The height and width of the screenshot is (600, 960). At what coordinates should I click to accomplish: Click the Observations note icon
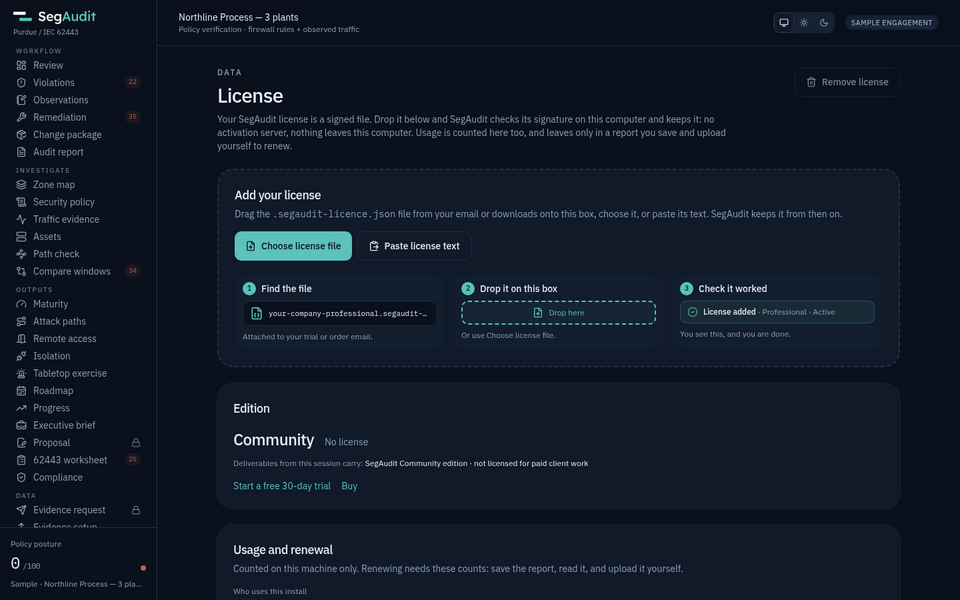(21, 100)
